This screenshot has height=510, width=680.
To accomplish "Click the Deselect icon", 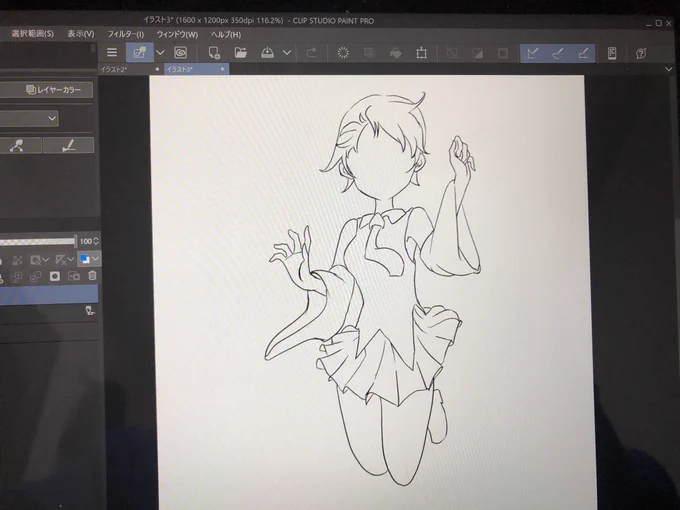I will pos(452,53).
